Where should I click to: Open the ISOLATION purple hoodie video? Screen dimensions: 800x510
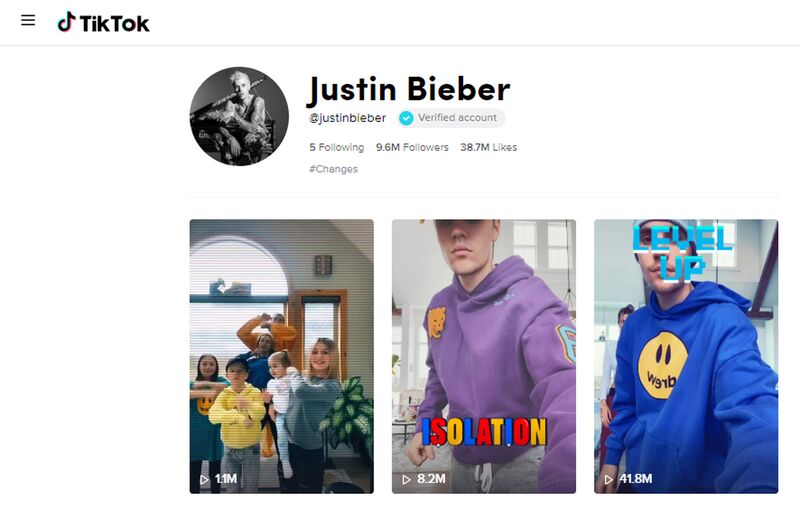point(484,356)
